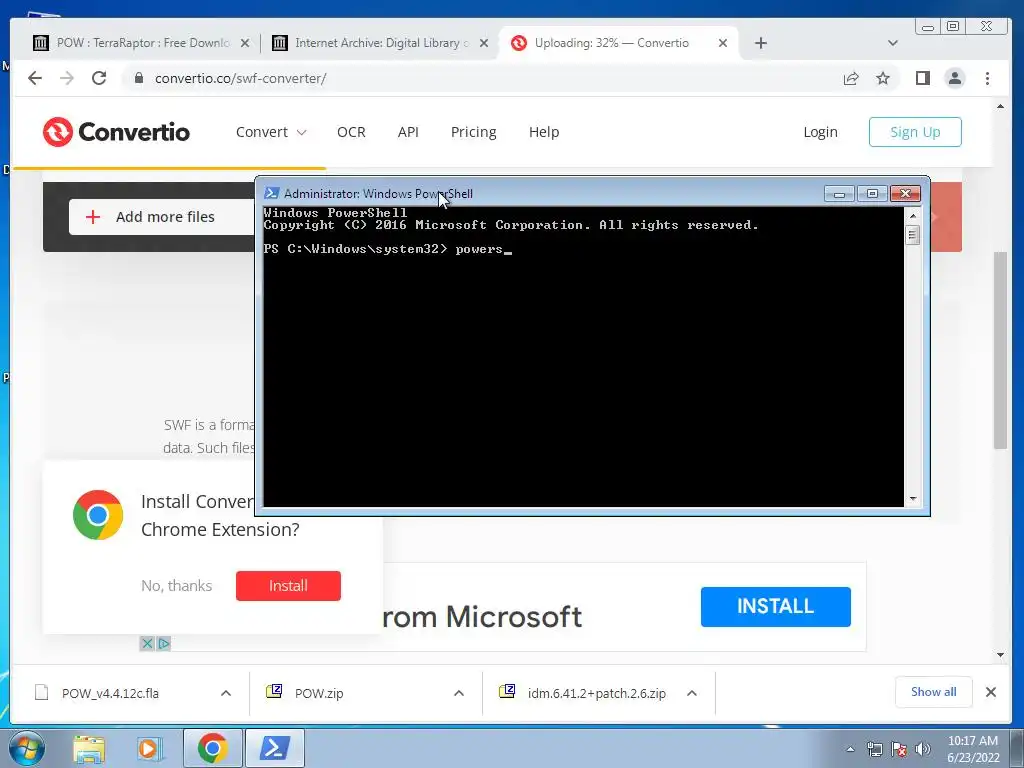Close the downloads bar
Screen dimensions: 1024x768
991,692
